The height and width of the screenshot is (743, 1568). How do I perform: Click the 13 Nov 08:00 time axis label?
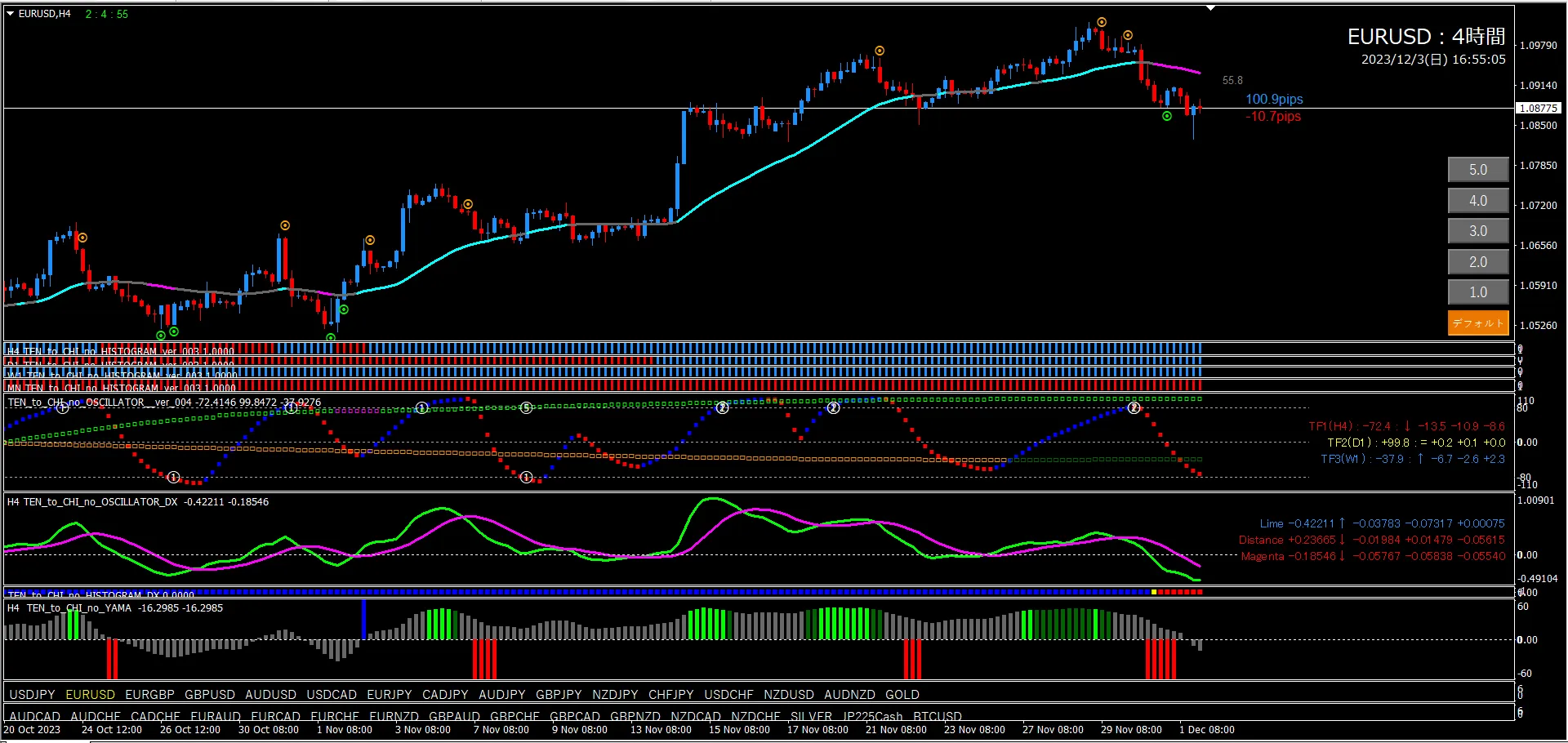[x=661, y=730]
